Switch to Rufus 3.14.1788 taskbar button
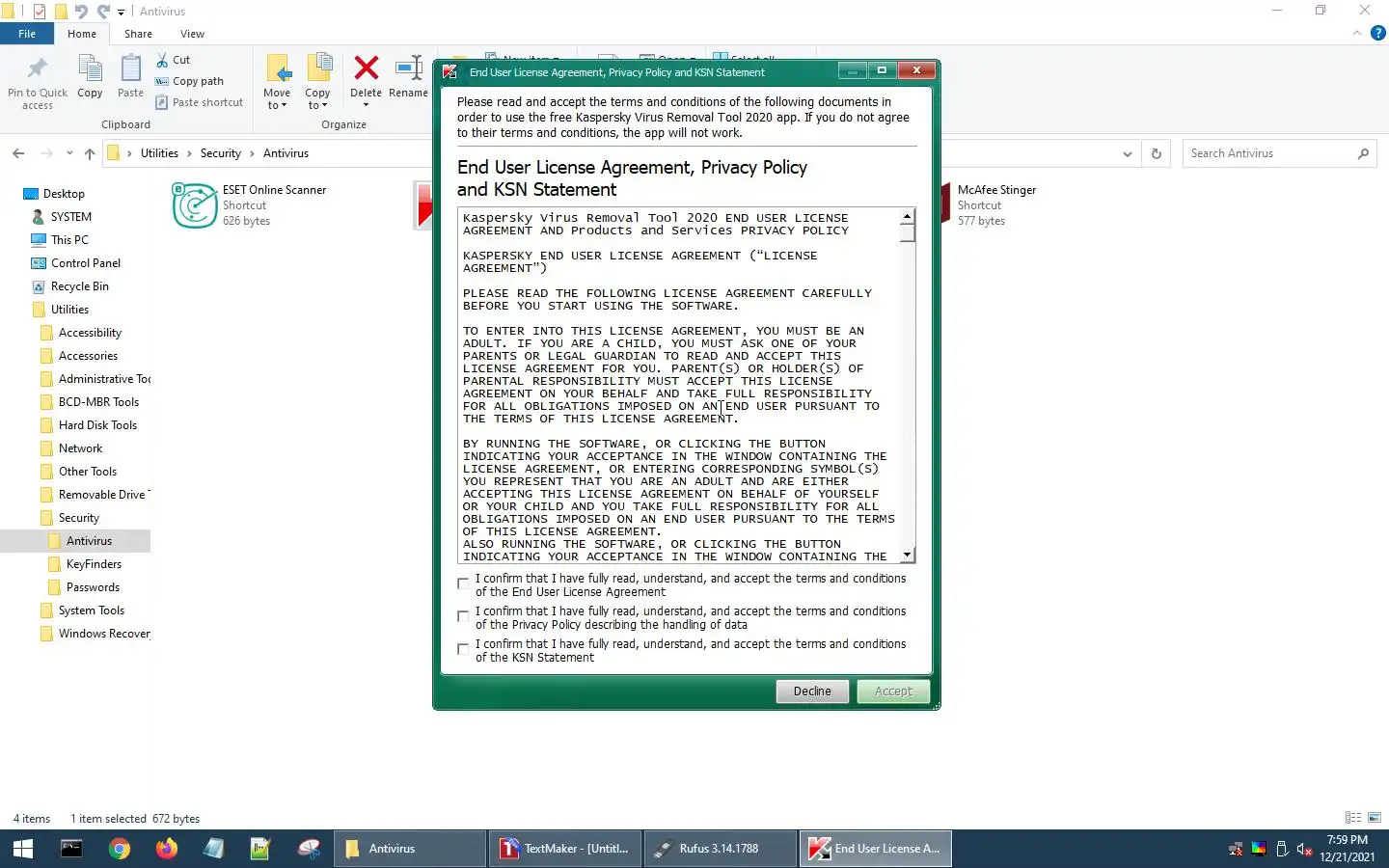The width and height of the screenshot is (1389, 868). tap(720, 849)
